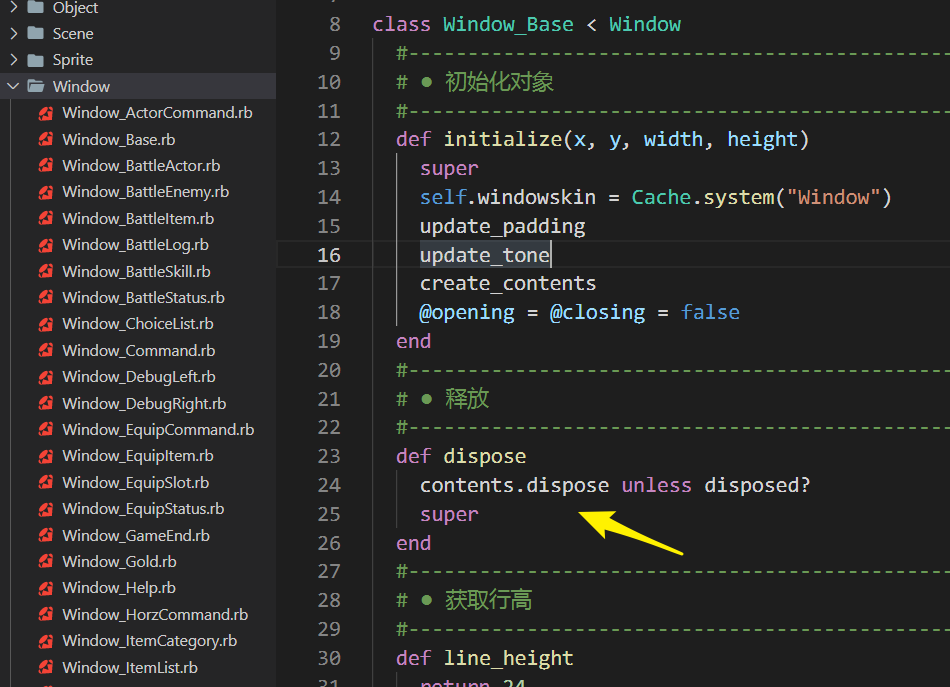Select Window_EquipItem.rb file

tap(138, 456)
